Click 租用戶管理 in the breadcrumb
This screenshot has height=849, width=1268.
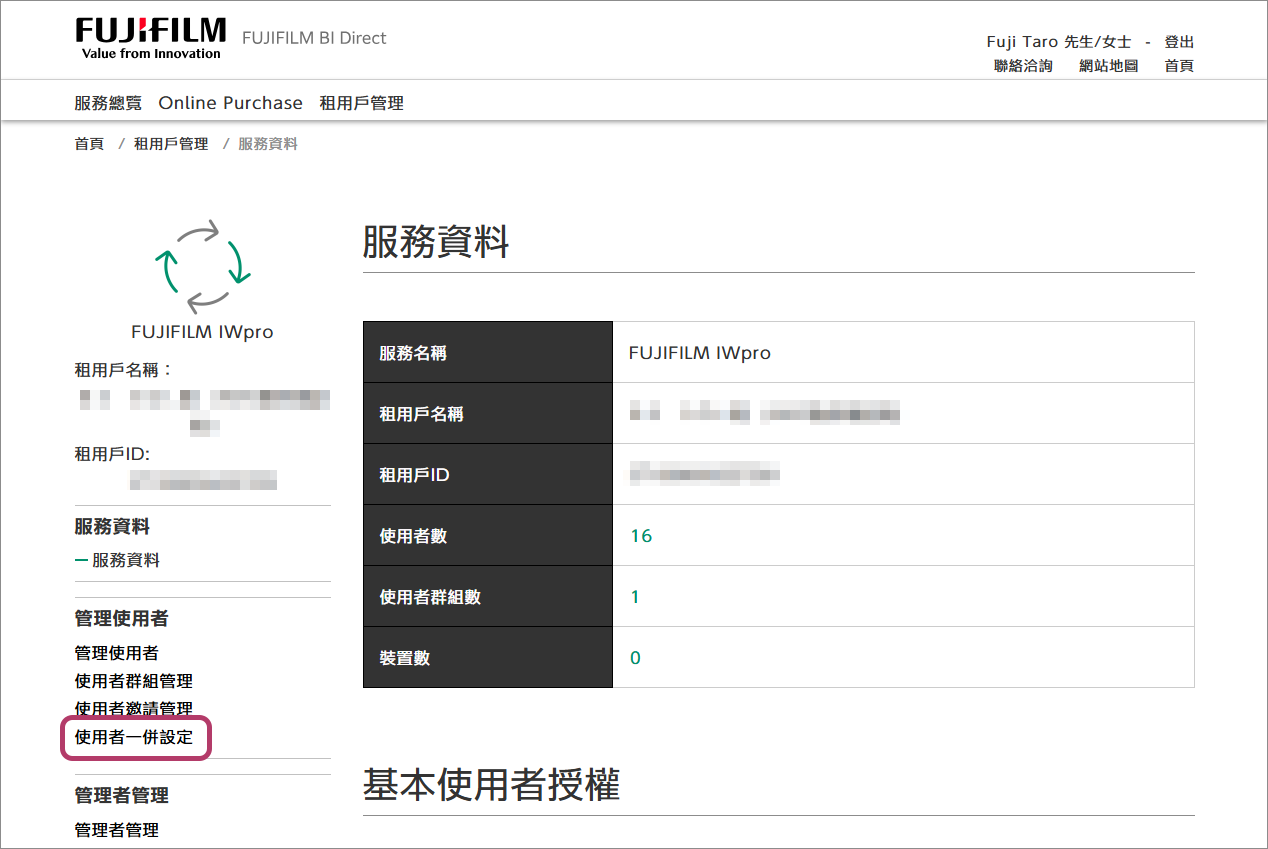(171, 144)
